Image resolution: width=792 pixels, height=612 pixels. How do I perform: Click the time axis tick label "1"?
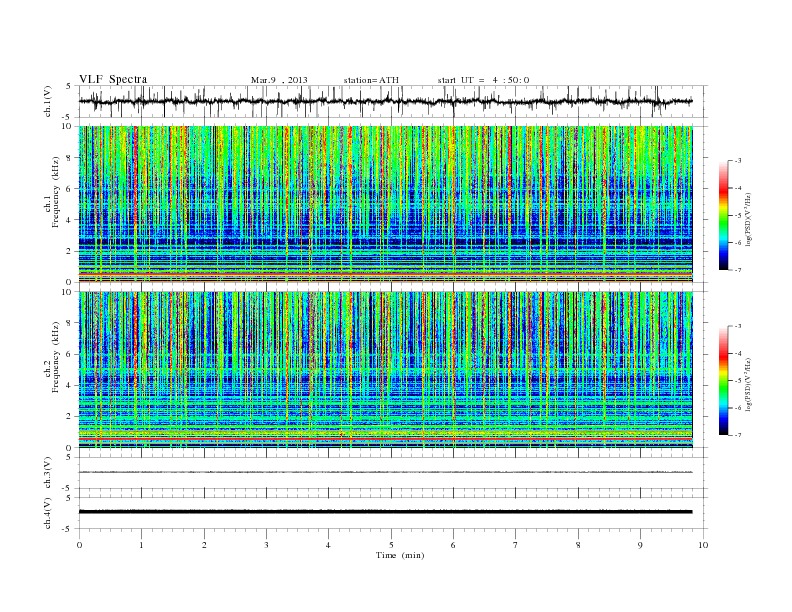[141, 545]
